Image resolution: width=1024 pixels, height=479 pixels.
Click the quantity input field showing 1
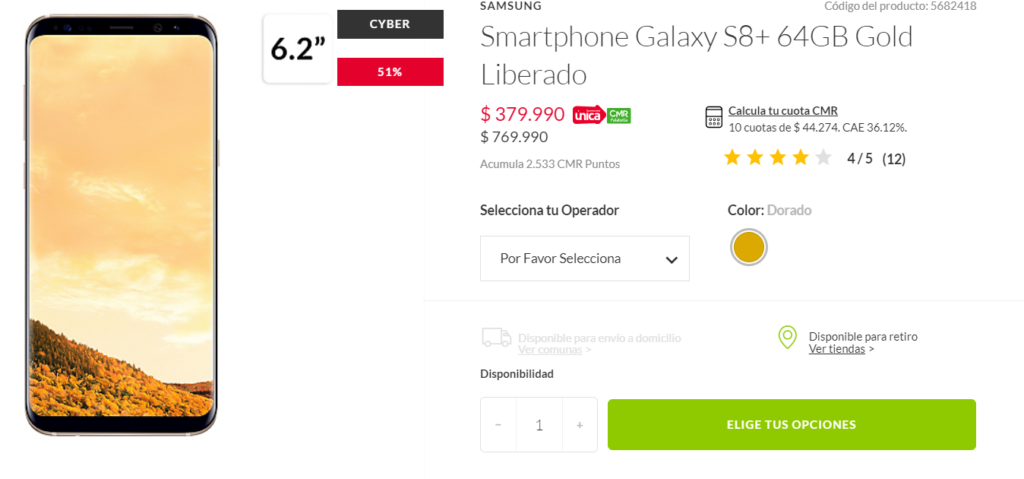[x=539, y=425]
